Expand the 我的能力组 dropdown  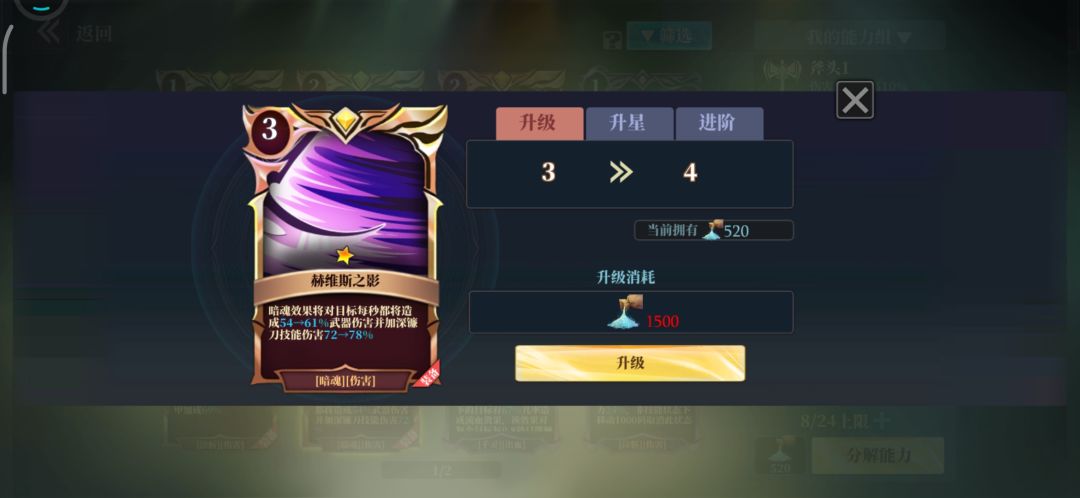(850, 37)
